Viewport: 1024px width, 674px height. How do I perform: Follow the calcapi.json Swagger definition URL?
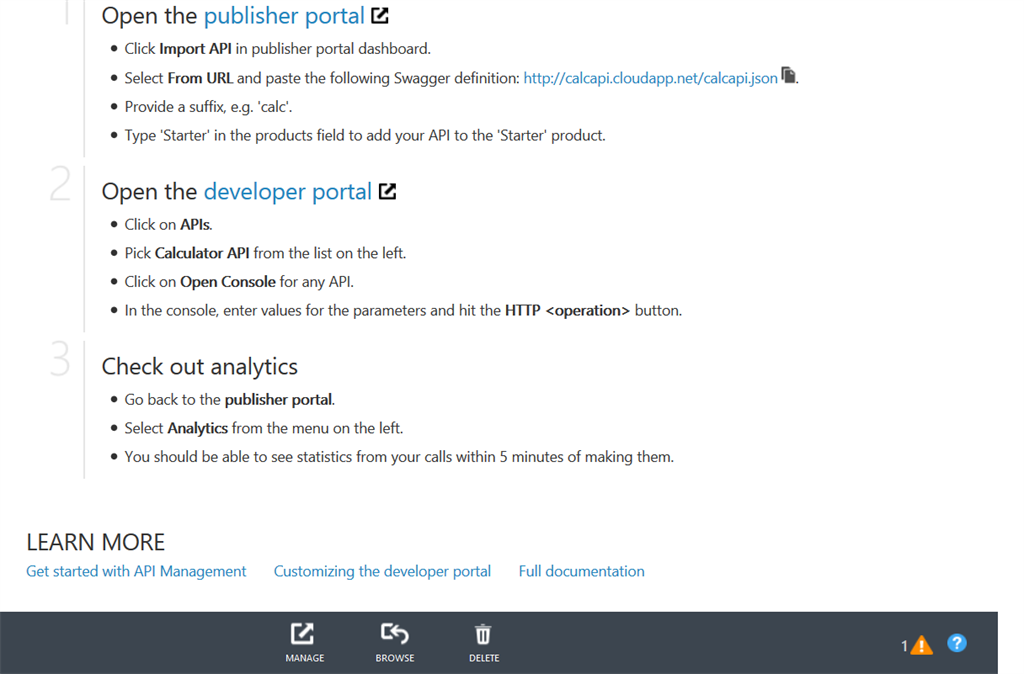click(650, 77)
